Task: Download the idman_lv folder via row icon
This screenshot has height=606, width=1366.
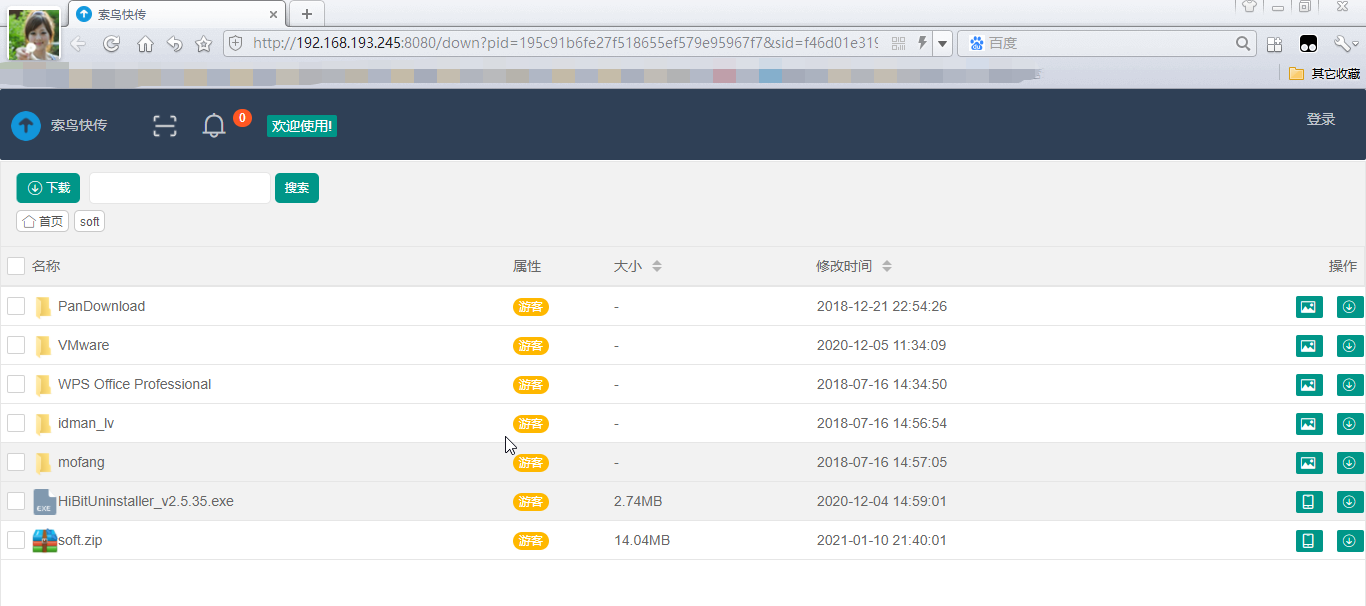Action: pos(1350,424)
